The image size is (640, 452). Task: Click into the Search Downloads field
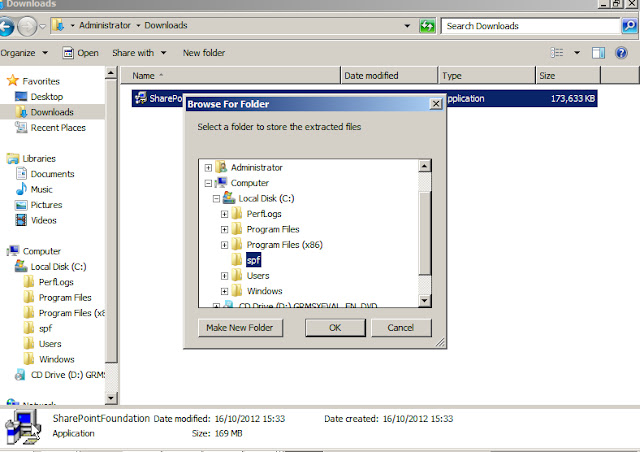(530, 26)
